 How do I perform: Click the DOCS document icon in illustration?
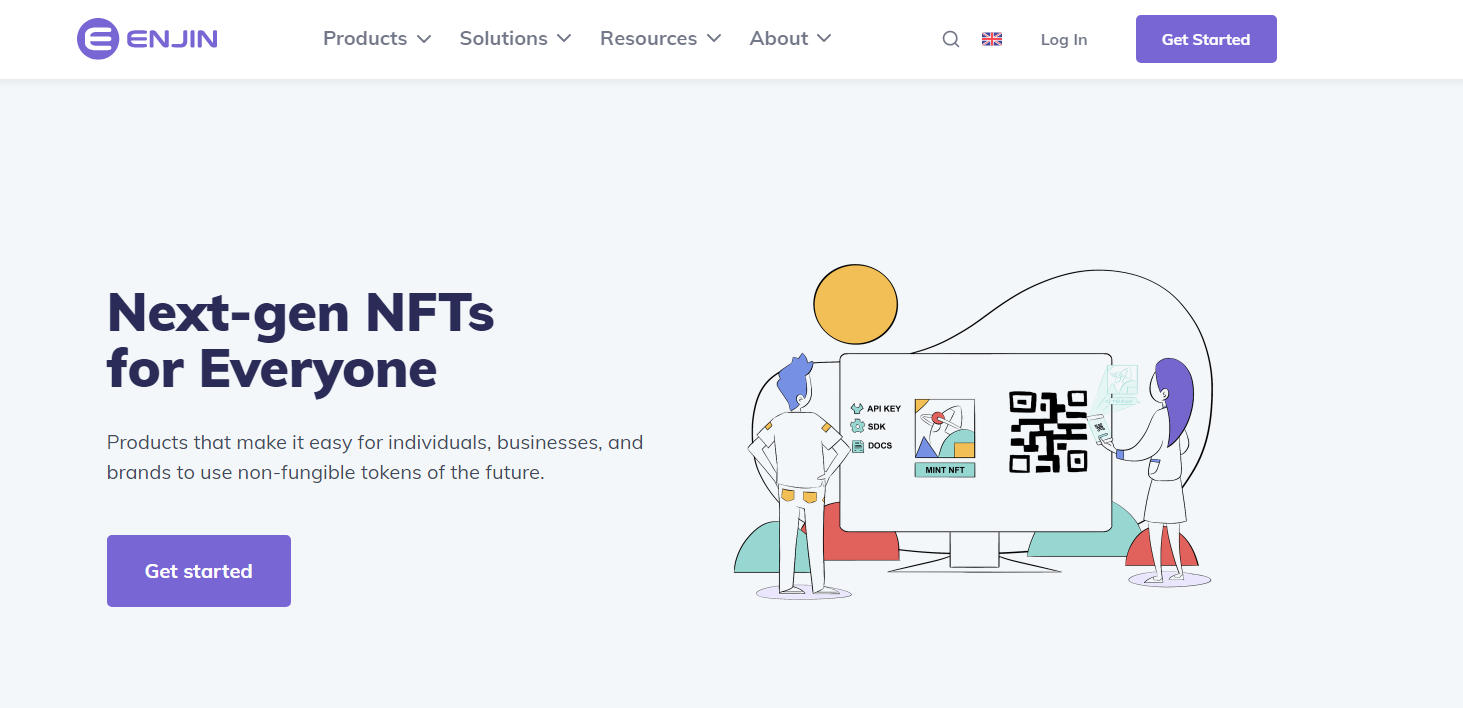[x=857, y=445]
